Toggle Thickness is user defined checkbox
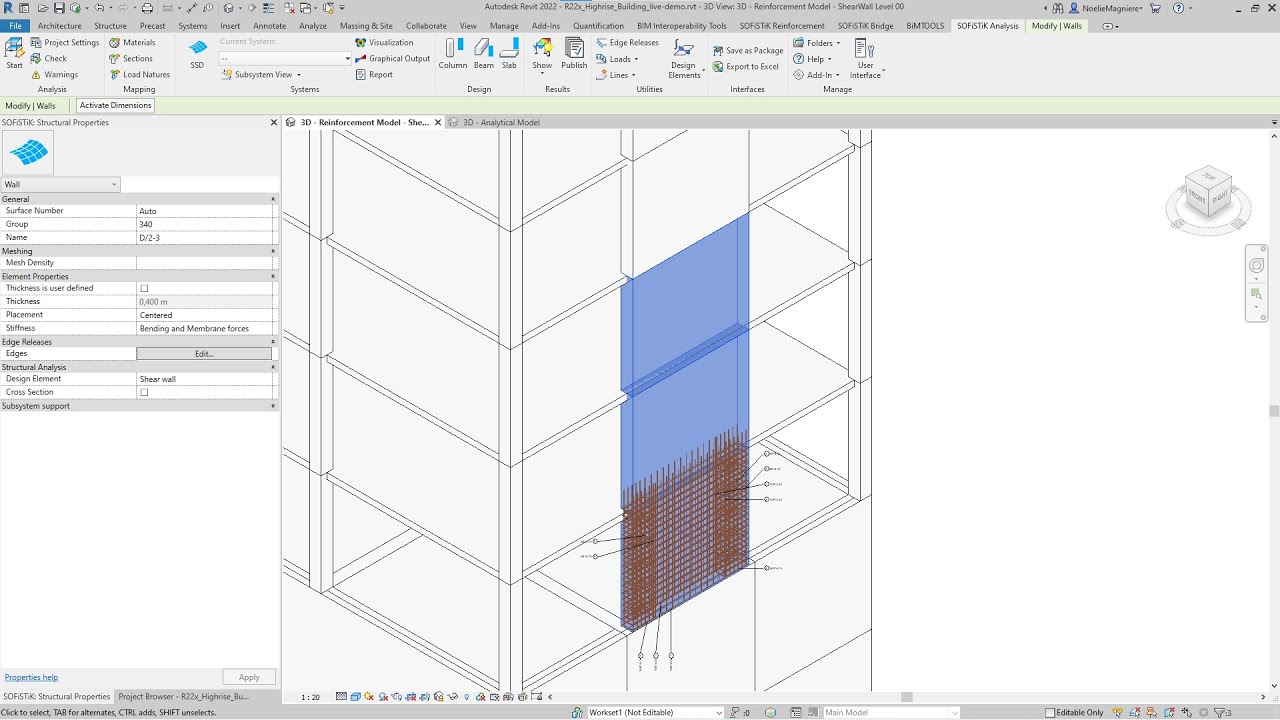1280x720 pixels. click(x=144, y=289)
